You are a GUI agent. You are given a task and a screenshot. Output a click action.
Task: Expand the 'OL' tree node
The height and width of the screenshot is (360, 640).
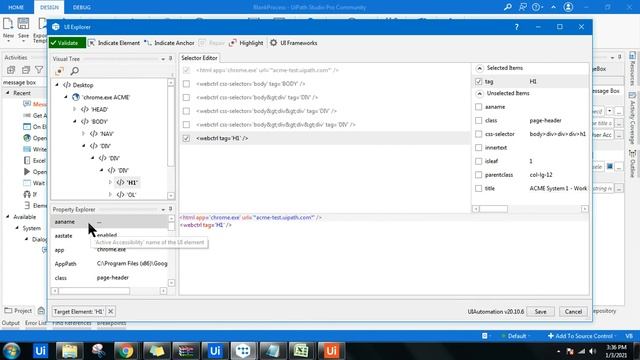click(x=110, y=195)
